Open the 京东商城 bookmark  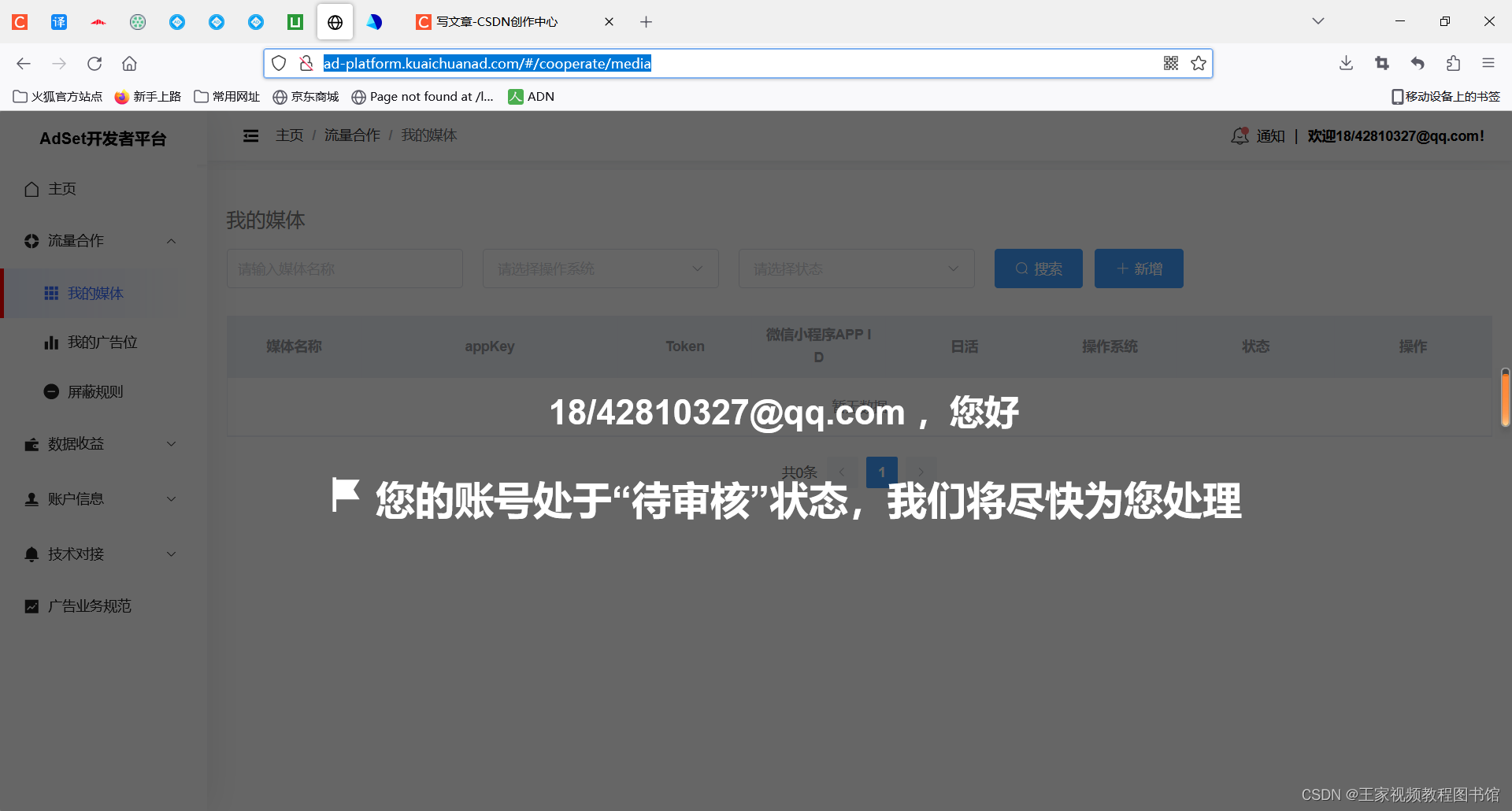pos(306,97)
